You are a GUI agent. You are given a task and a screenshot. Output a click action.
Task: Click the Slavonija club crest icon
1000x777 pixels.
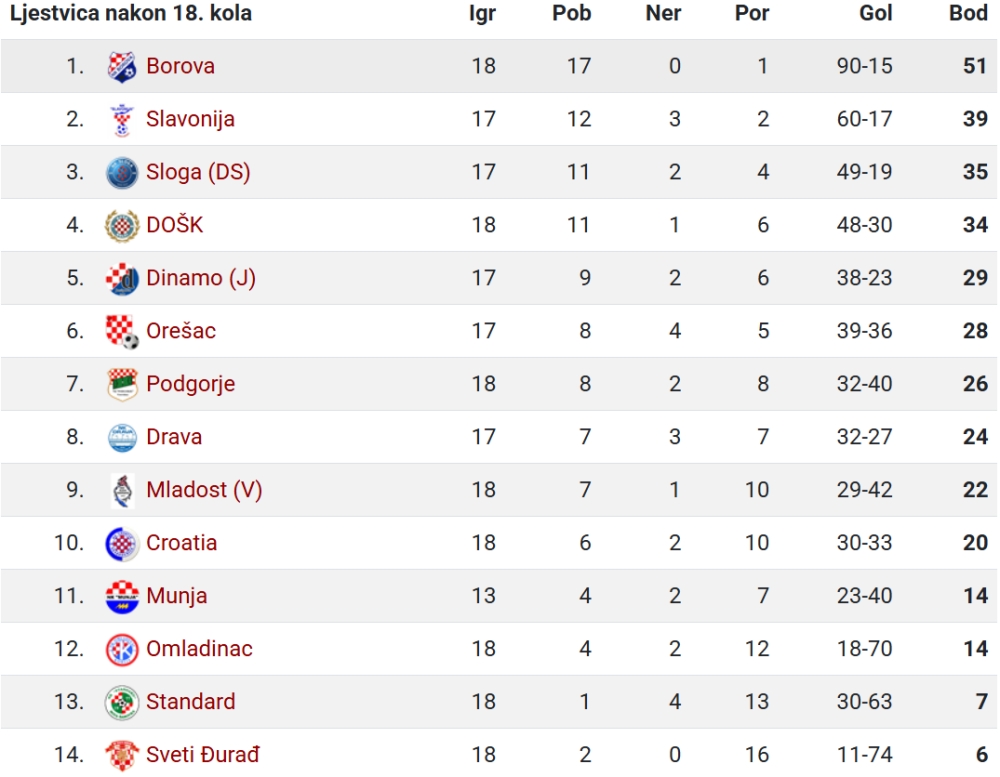pyautogui.click(x=122, y=119)
